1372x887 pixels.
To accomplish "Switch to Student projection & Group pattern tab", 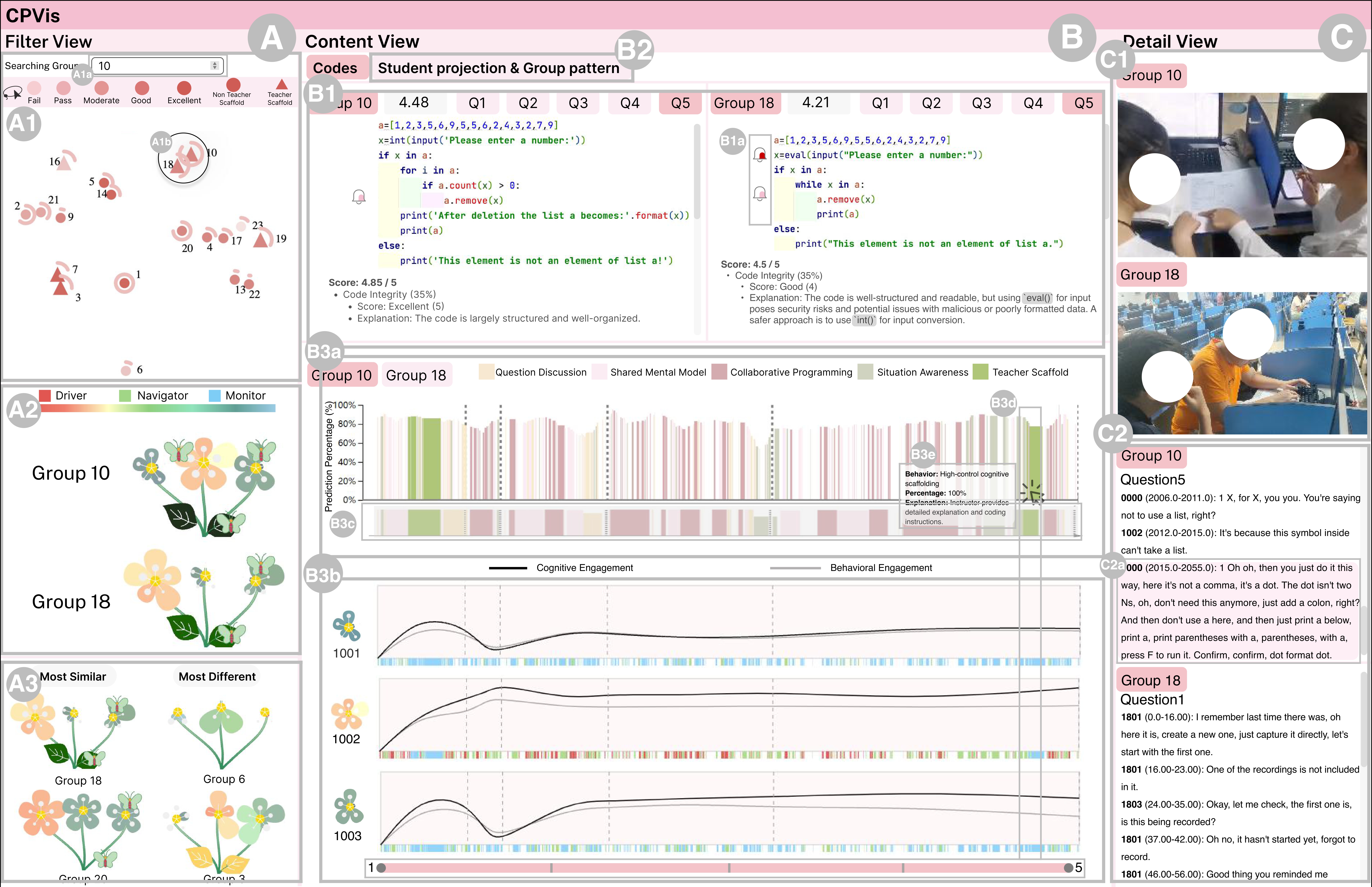I will 499,68.
